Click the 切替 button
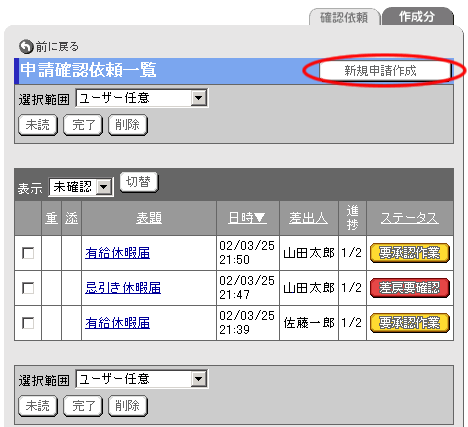The image size is (468, 427). [138, 182]
